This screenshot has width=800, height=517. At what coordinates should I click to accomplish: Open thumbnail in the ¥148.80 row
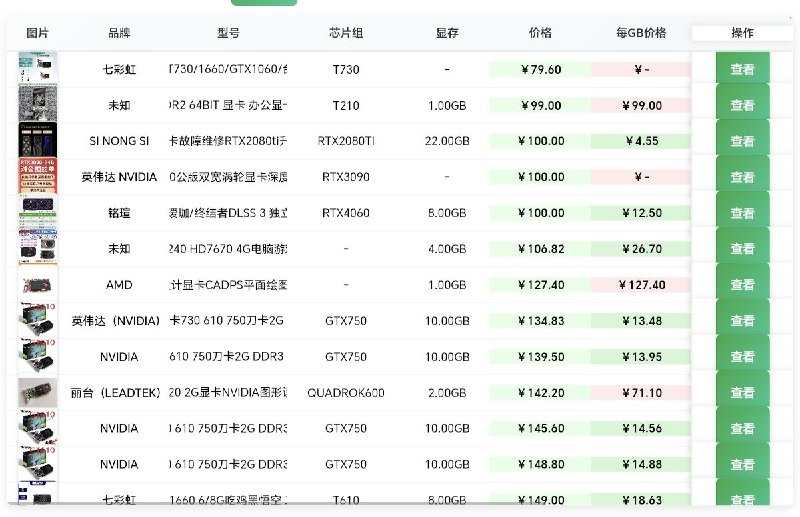[x=38, y=463]
